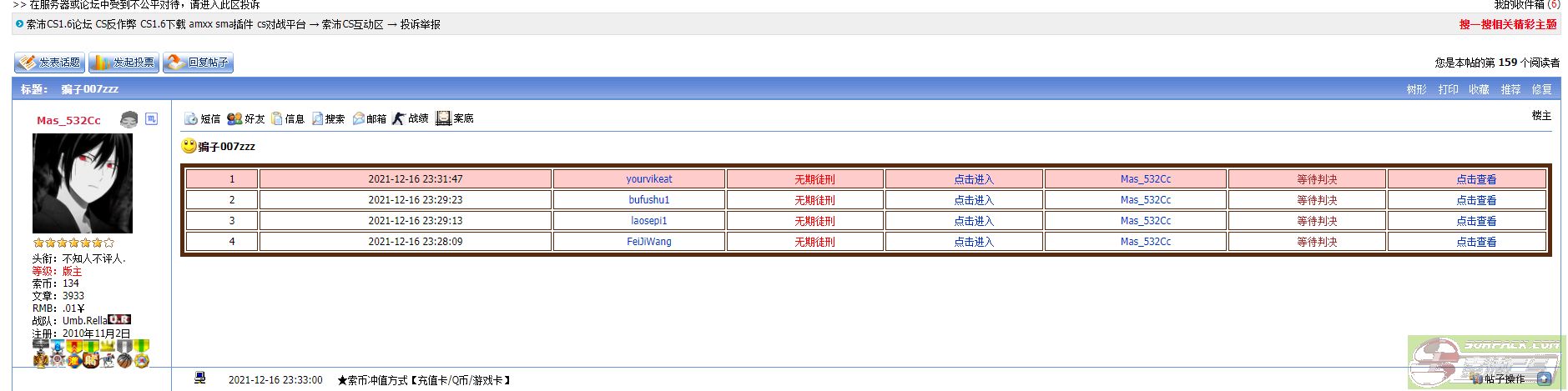1568x391 pixels.
Task: Click 发起投票 start poll button
Action: click(x=124, y=63)
